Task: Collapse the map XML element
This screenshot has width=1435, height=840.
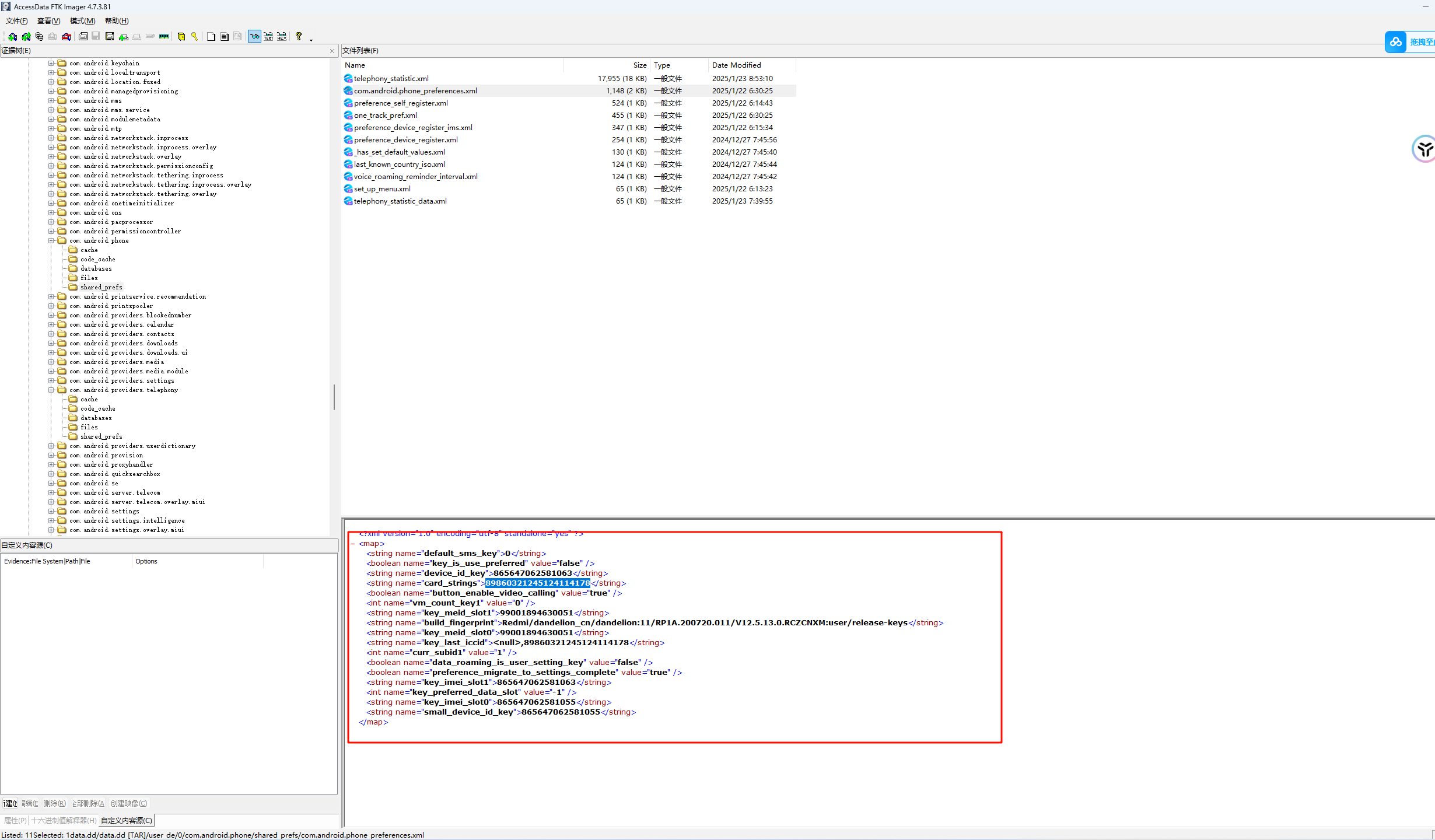Action: click(353, 544)
